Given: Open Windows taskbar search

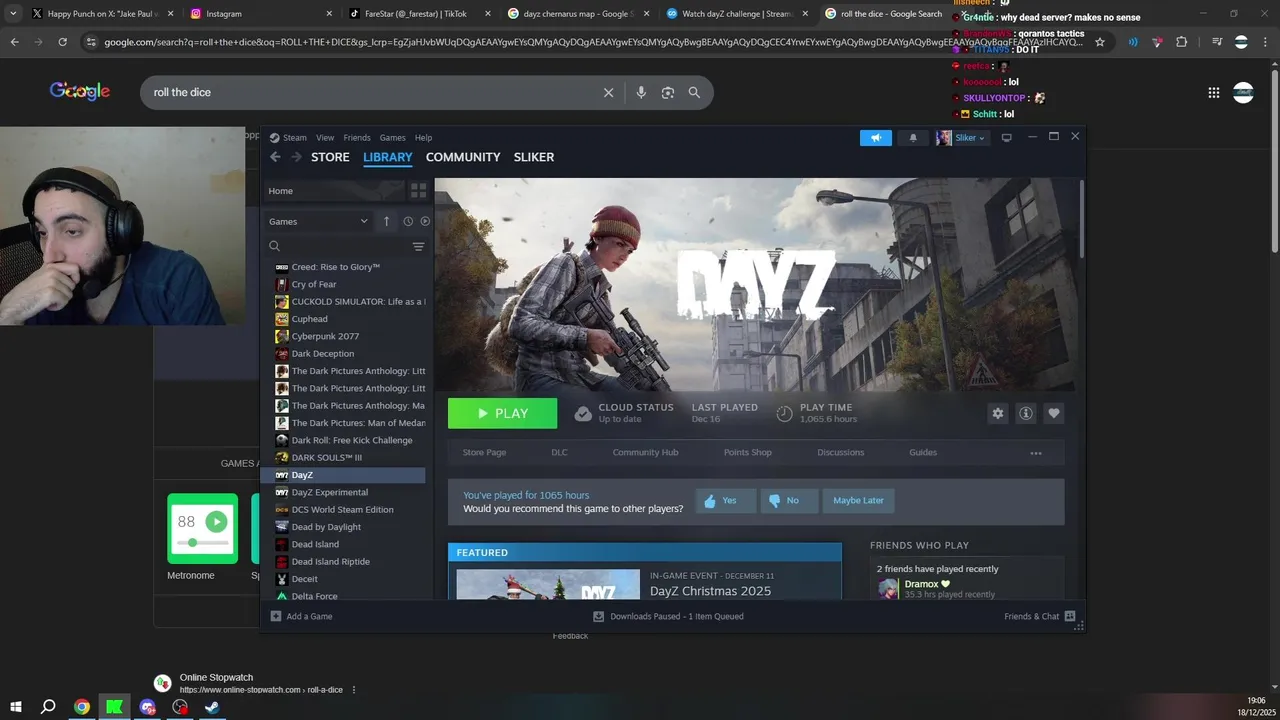Looking at the screenshot, I should [48, 707].
